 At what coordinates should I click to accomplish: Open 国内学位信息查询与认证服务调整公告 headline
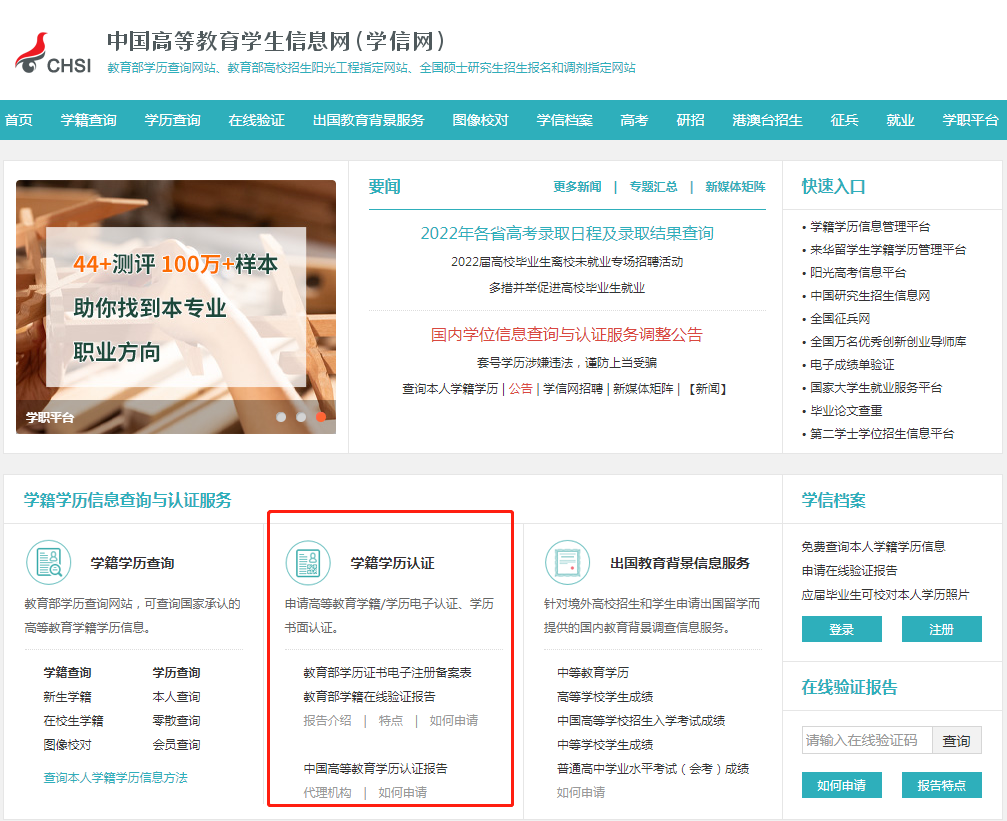point(567,335)
